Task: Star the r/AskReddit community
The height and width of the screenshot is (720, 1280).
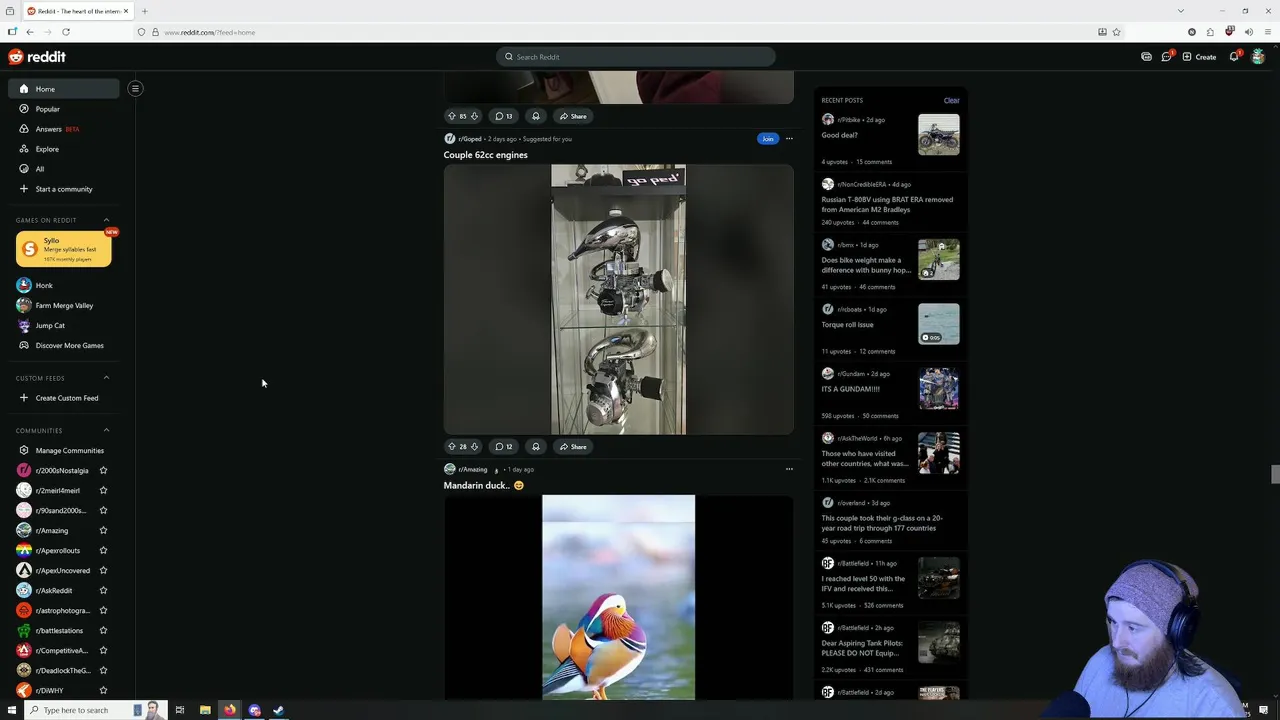Action: [x=103, y=590]
